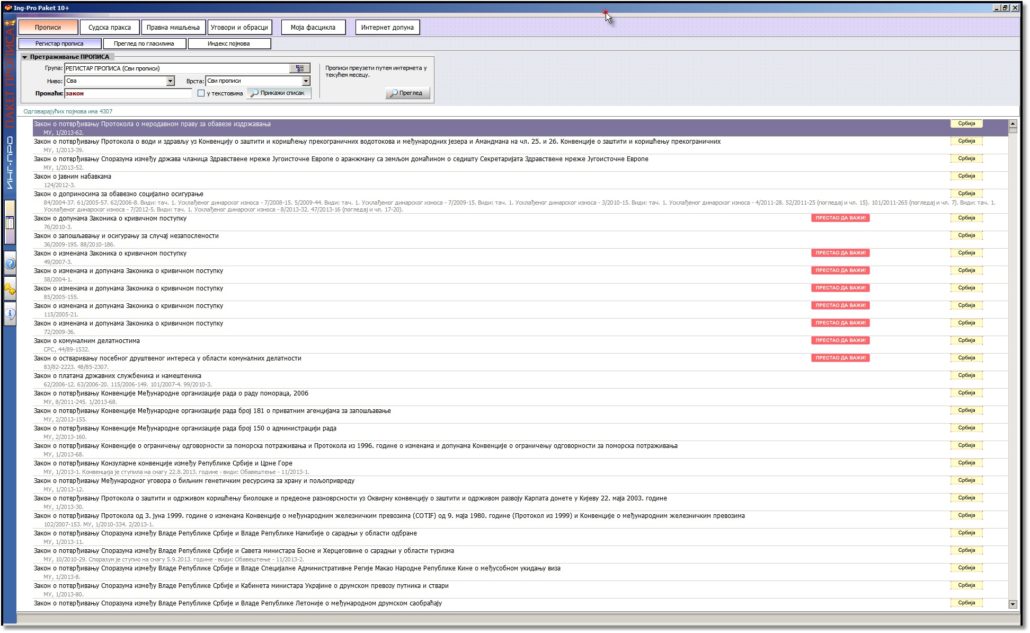This screenshot has height=633, width=1030.
Task: Select the law on 'Републике Летоније' road transport
Action: tap(520, 603)
